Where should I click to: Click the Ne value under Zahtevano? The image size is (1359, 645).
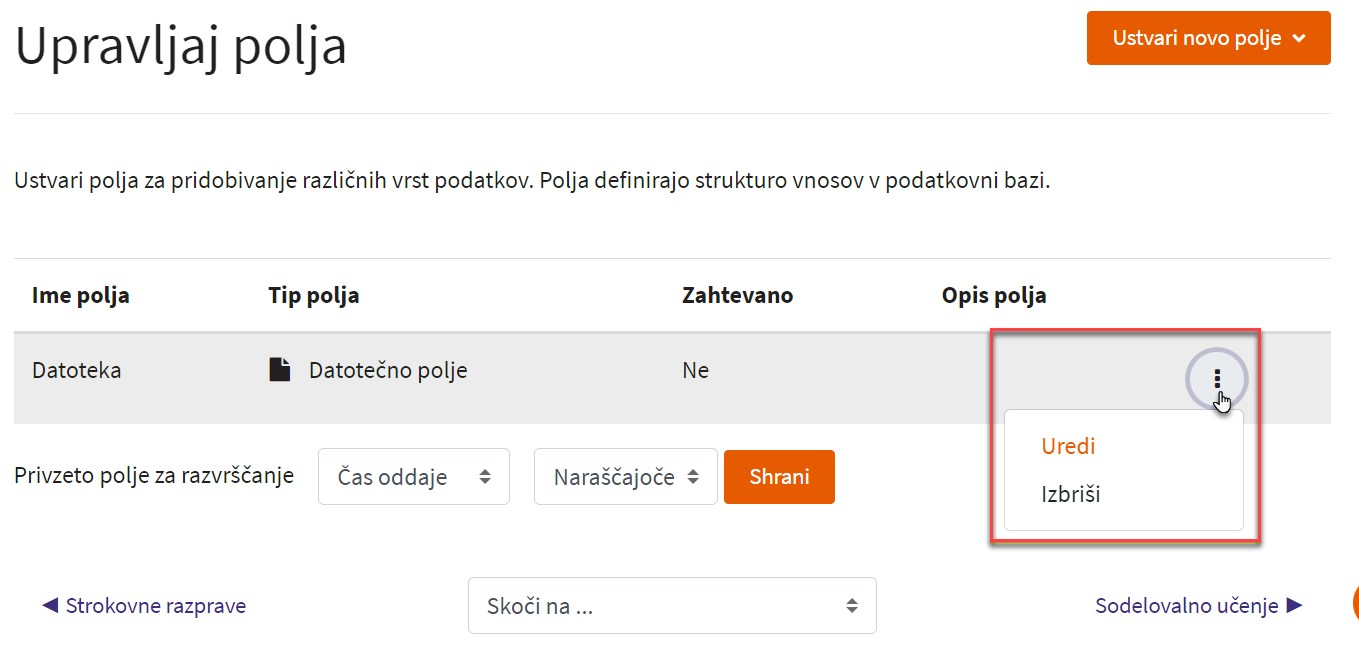tap(695, 370)
